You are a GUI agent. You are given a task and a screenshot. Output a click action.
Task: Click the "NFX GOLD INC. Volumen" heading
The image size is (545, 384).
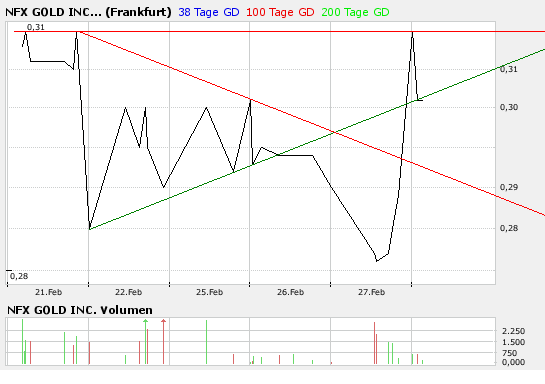click(80, 310)
